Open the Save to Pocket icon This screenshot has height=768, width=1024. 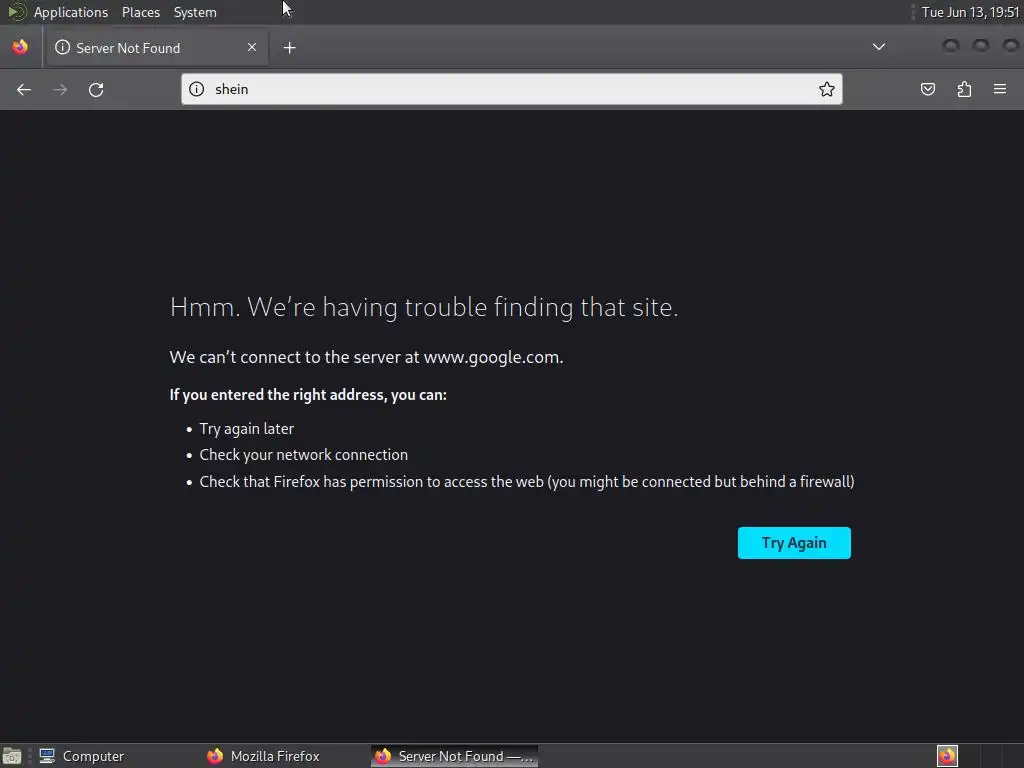(x=928, y=89)
